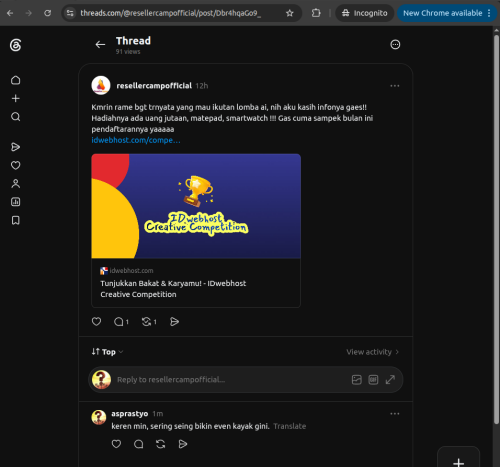Create a new thread with sidebar plus icon
Viewport: 500px width, 467px height.
[15, 98]
